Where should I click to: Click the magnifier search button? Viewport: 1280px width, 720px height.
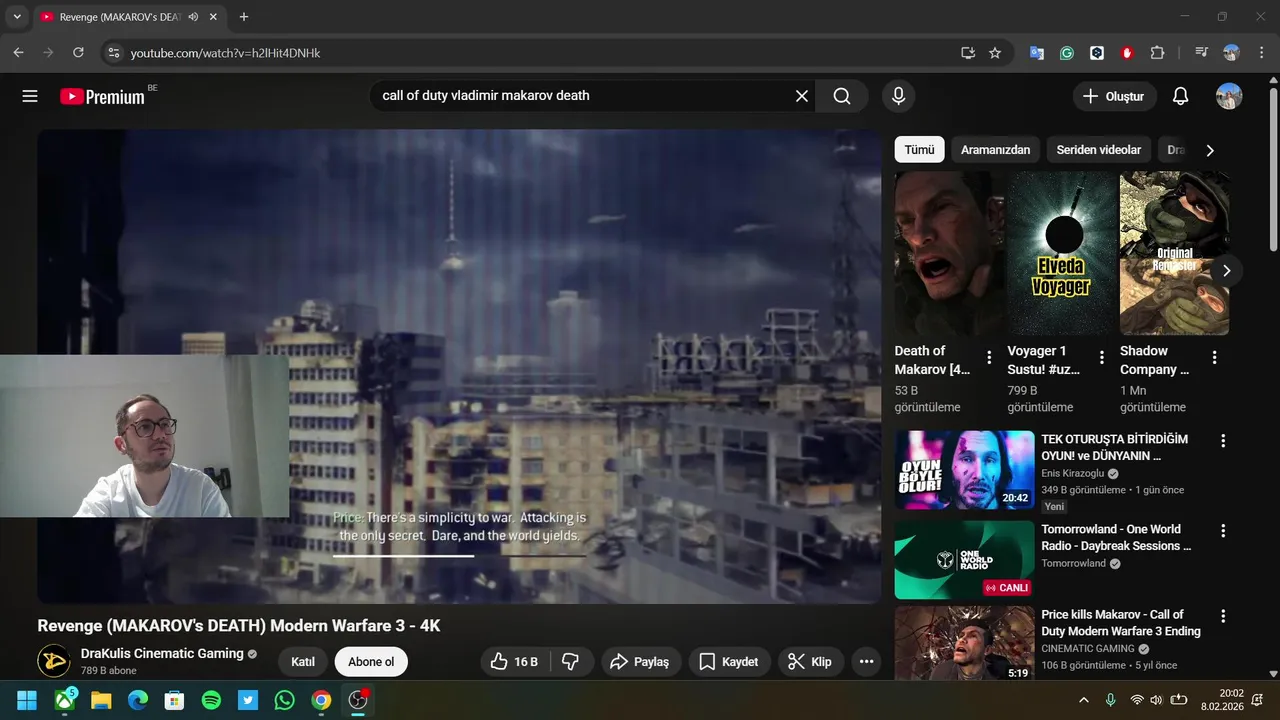[842, 96]
